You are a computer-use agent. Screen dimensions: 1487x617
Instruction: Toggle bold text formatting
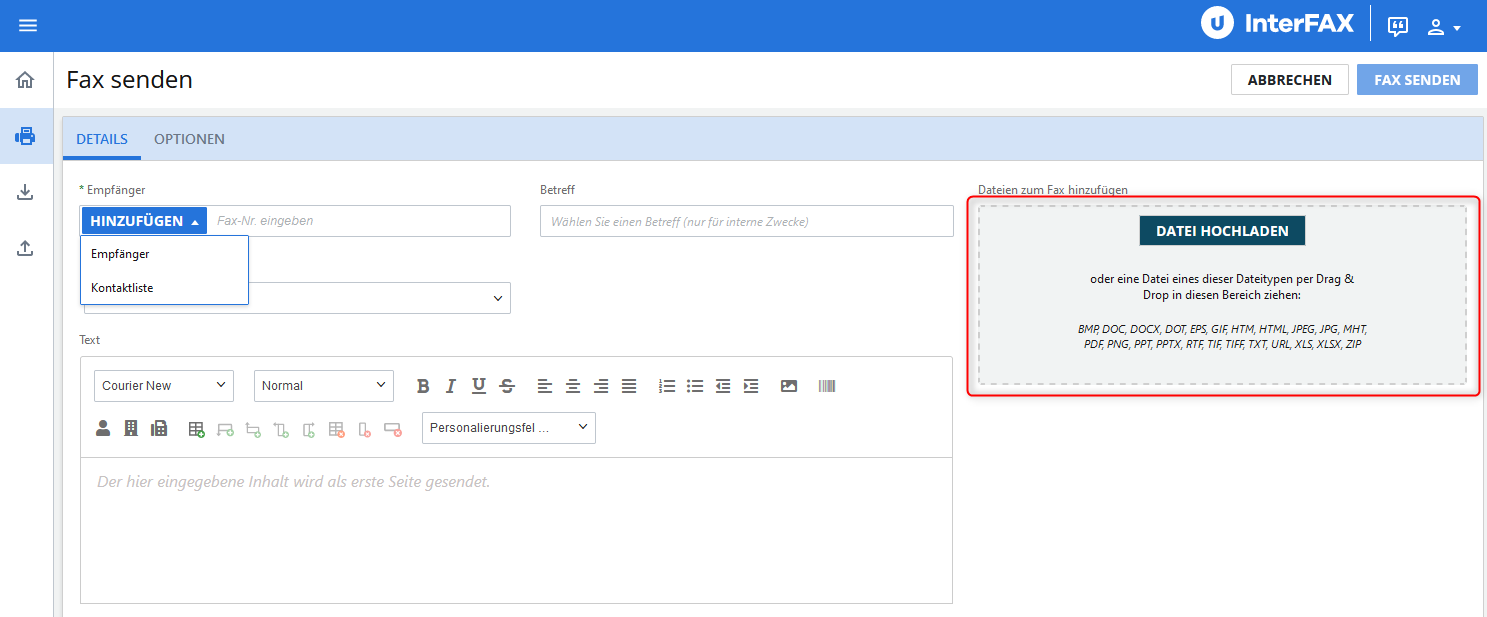coord(423,386)
